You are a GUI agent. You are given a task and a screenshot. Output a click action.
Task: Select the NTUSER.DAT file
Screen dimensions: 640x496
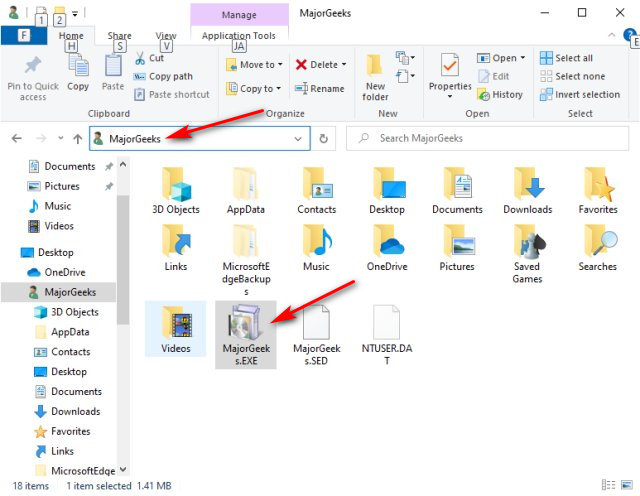click(387, 335)
